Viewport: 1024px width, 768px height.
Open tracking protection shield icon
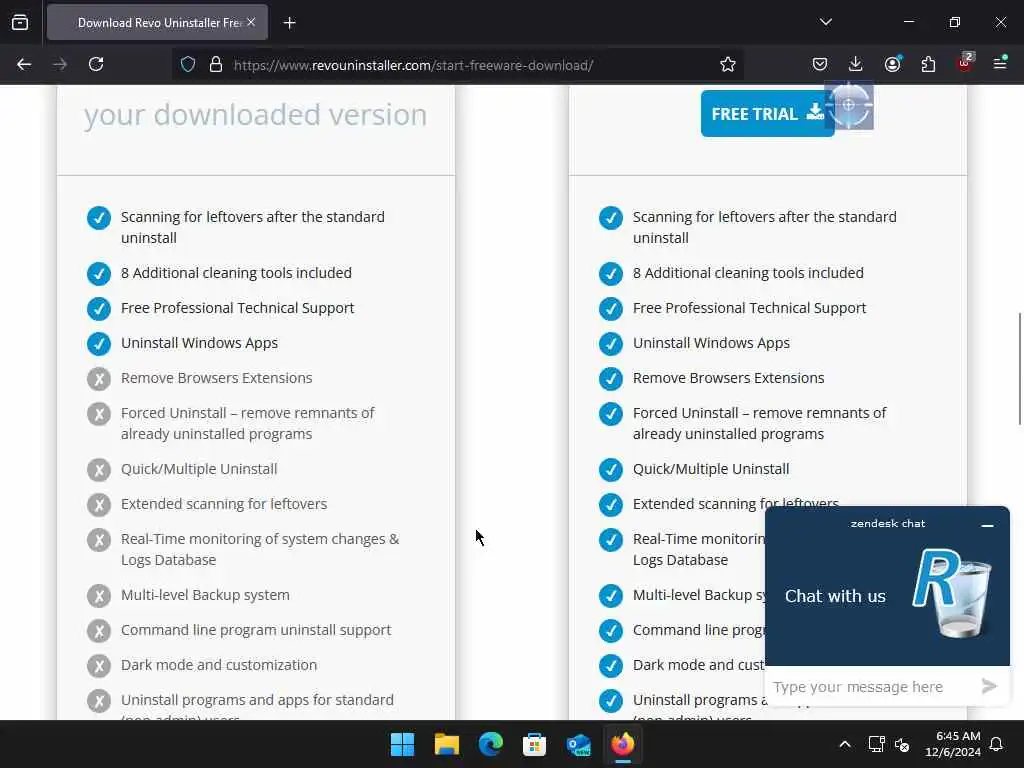(188, 65)
